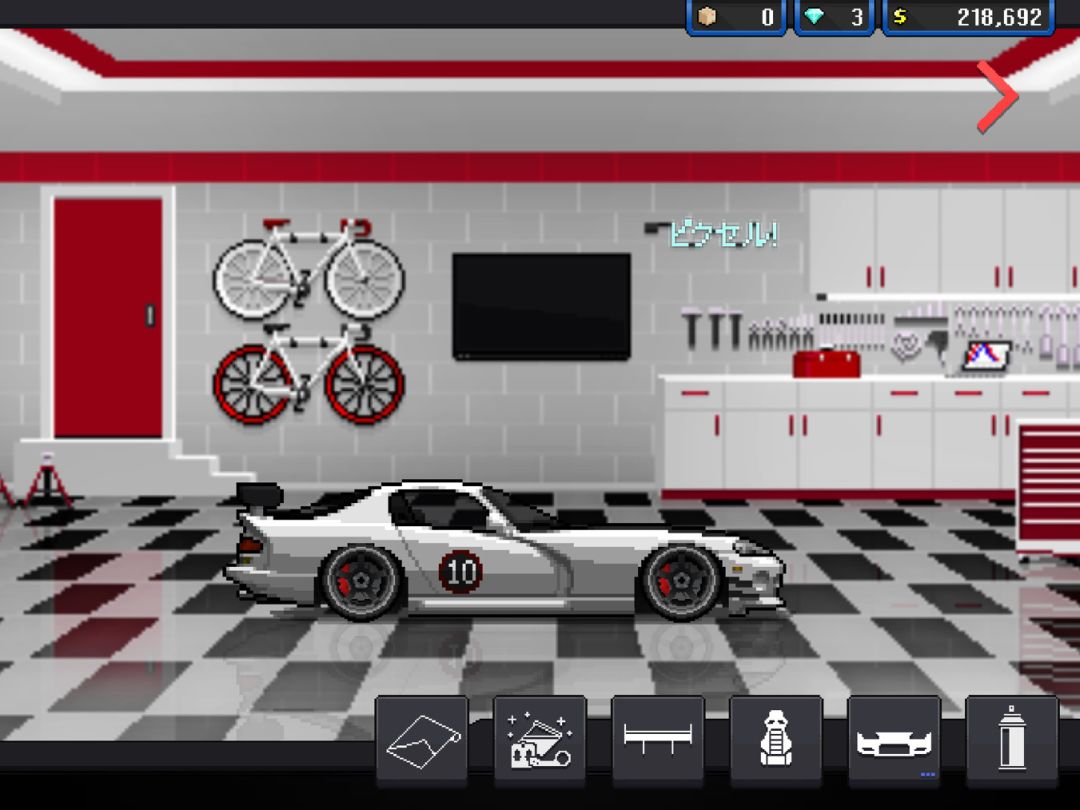Image resolution: width=1080 pixels, height=810 pixels.
Task: Tap the blue diamond gem icon
Action: pyautogui.click(x=814, y=17)
